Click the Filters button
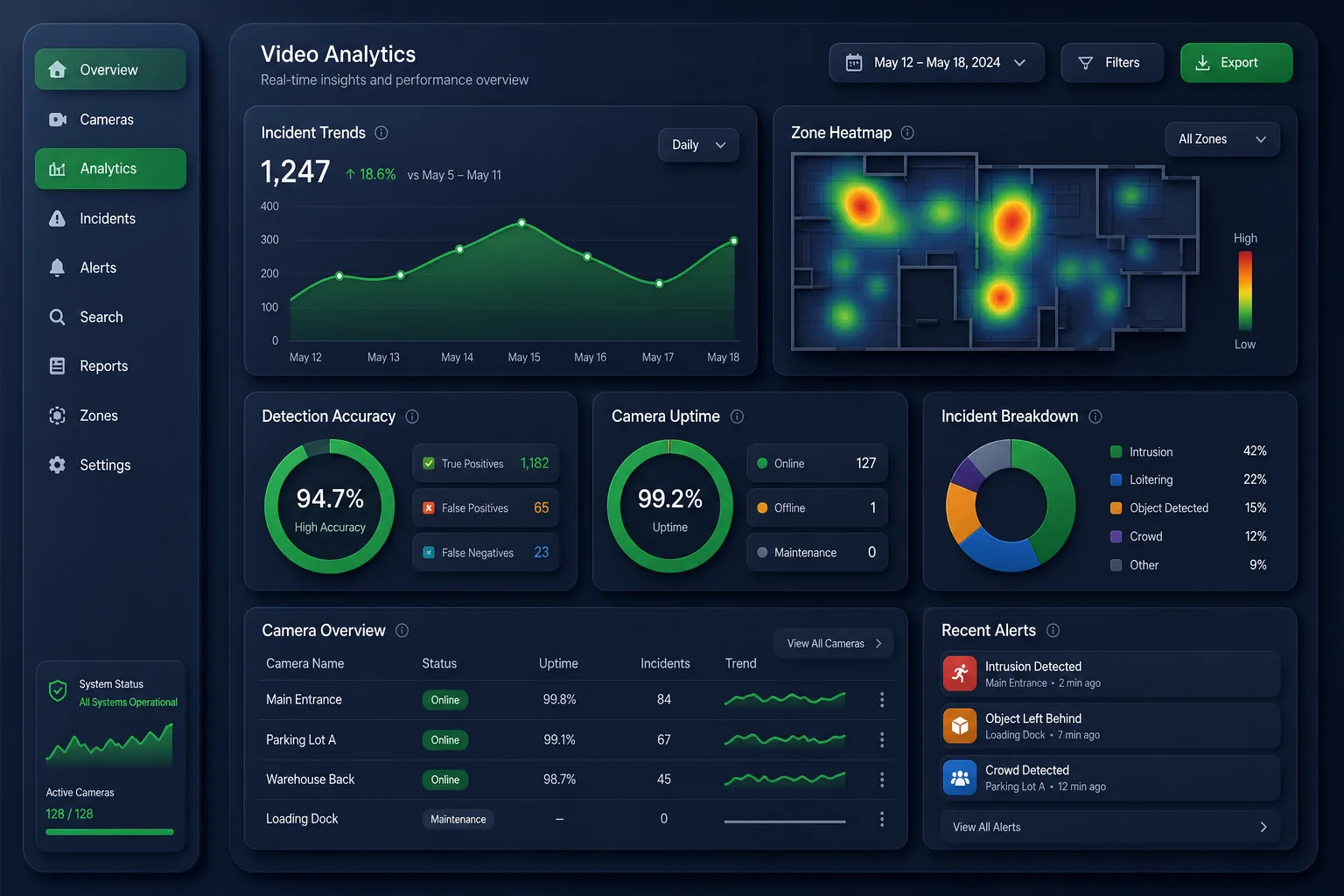The image size is (1344, 896). click(1112, 63)
